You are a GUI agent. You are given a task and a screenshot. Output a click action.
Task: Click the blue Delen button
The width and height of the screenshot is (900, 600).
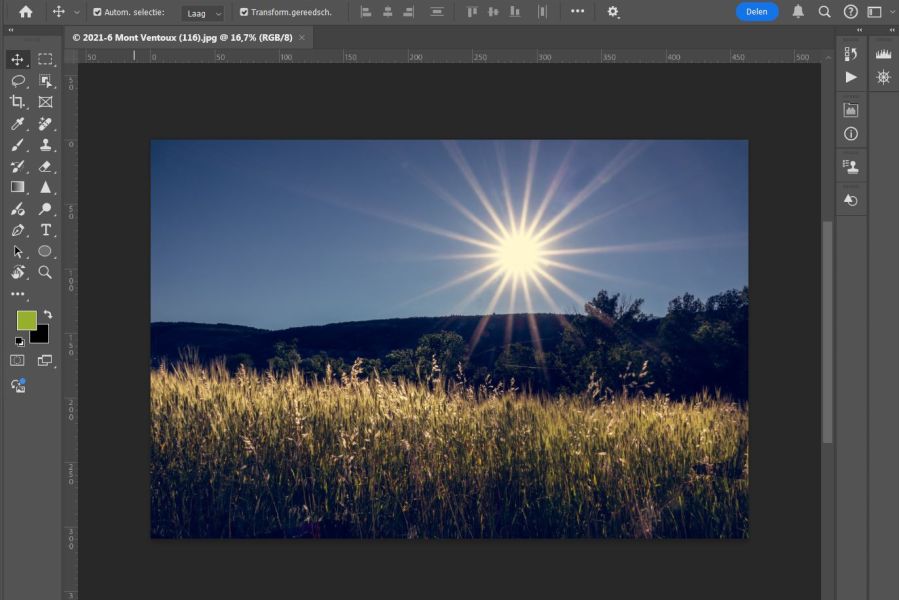pos(757,12)
